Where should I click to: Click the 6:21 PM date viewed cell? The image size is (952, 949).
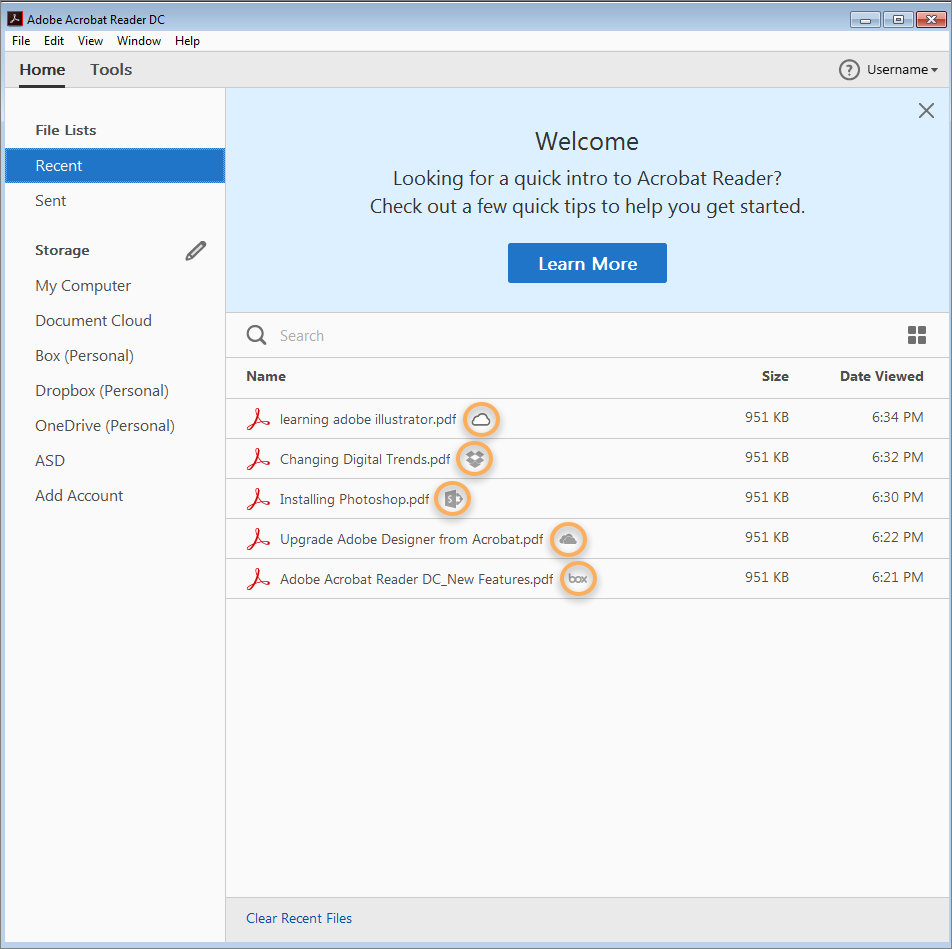(x=897, y=577)
